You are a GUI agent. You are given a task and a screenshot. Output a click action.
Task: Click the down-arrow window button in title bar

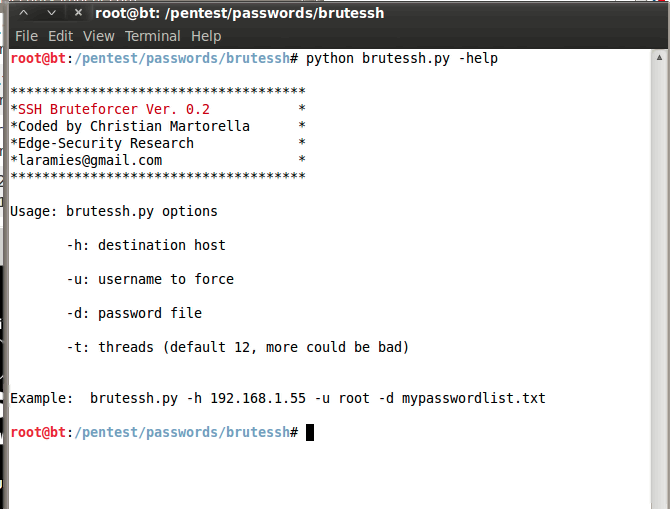click(x=50, y=13)
